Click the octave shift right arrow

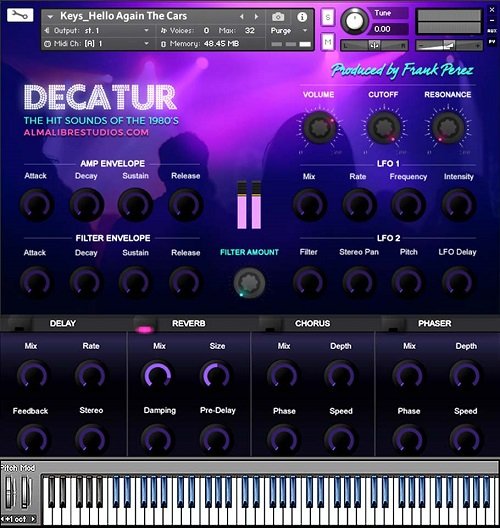tap(33, 519)
